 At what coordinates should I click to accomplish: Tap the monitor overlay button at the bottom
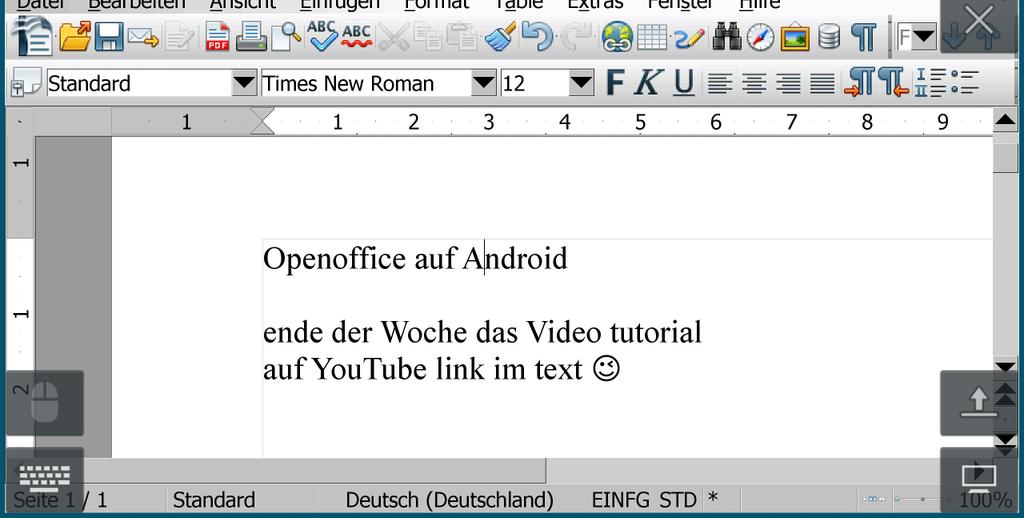click(978, 480)
